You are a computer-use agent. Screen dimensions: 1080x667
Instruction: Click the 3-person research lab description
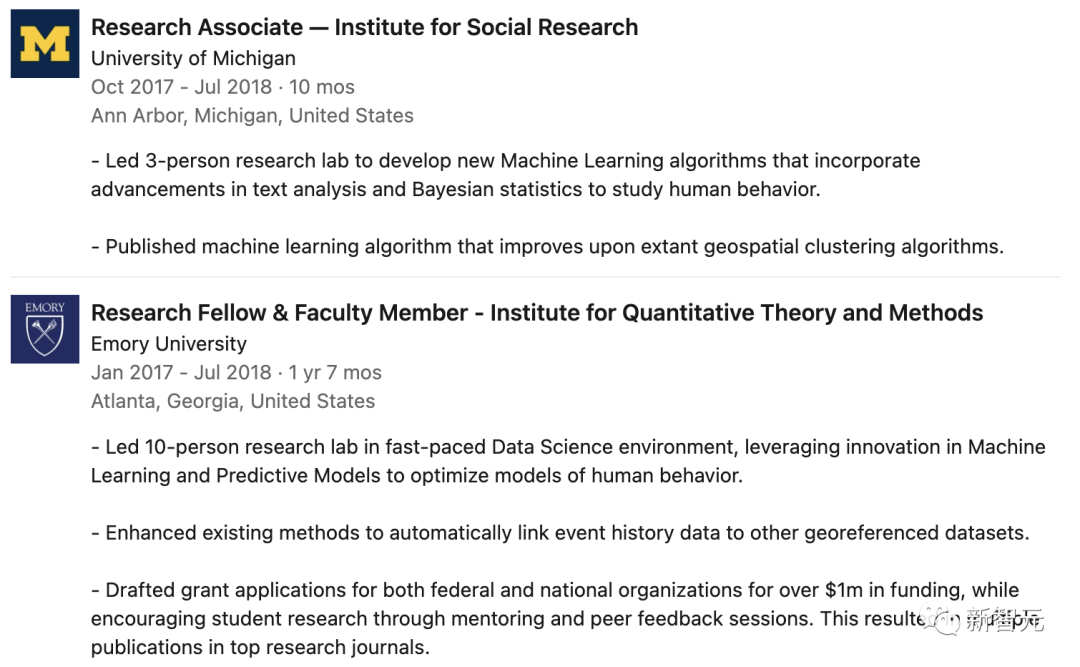click(505, 161)
